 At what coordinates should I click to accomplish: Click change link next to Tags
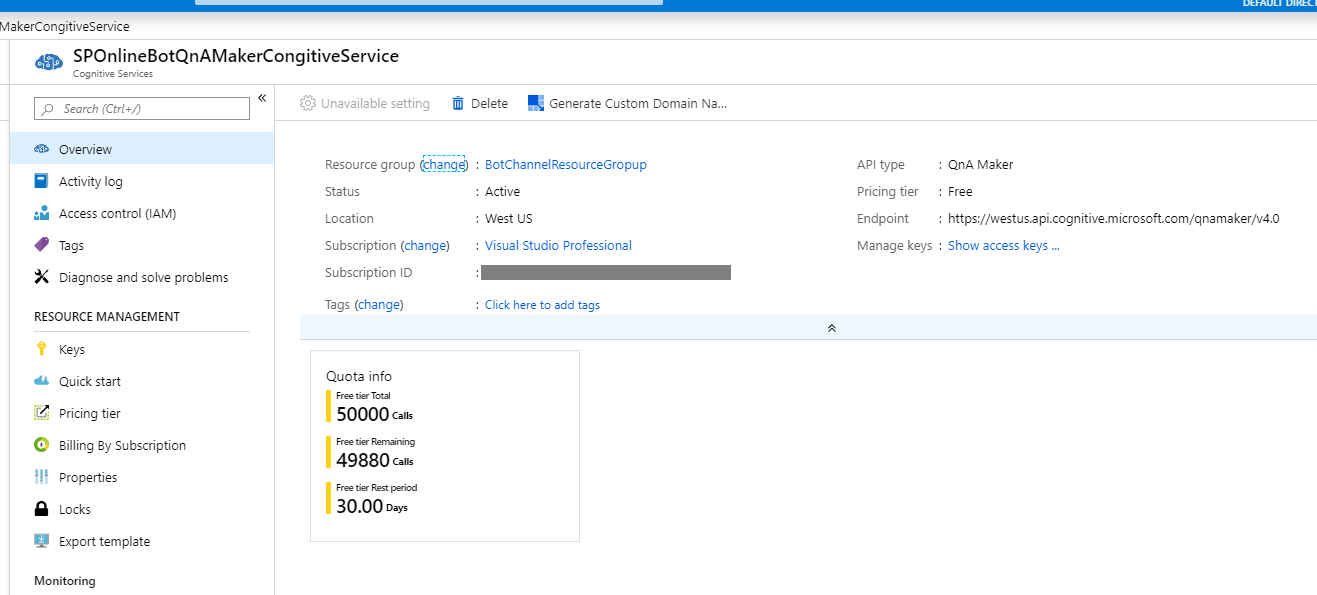379,304
